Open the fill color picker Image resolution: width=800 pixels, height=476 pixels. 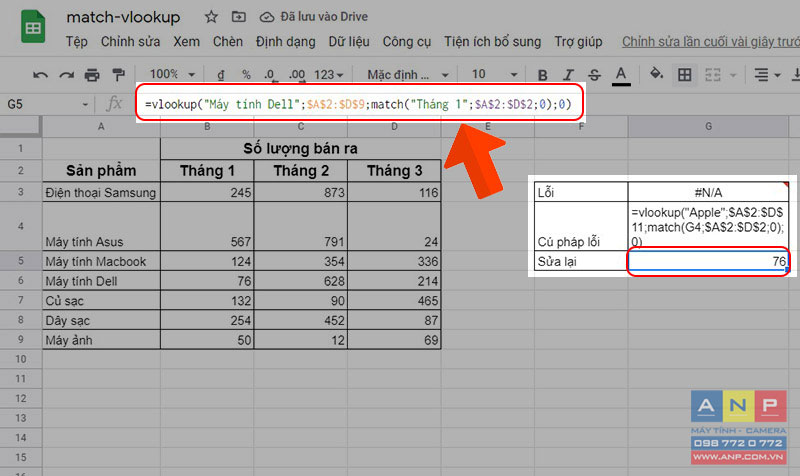point(656,74)
